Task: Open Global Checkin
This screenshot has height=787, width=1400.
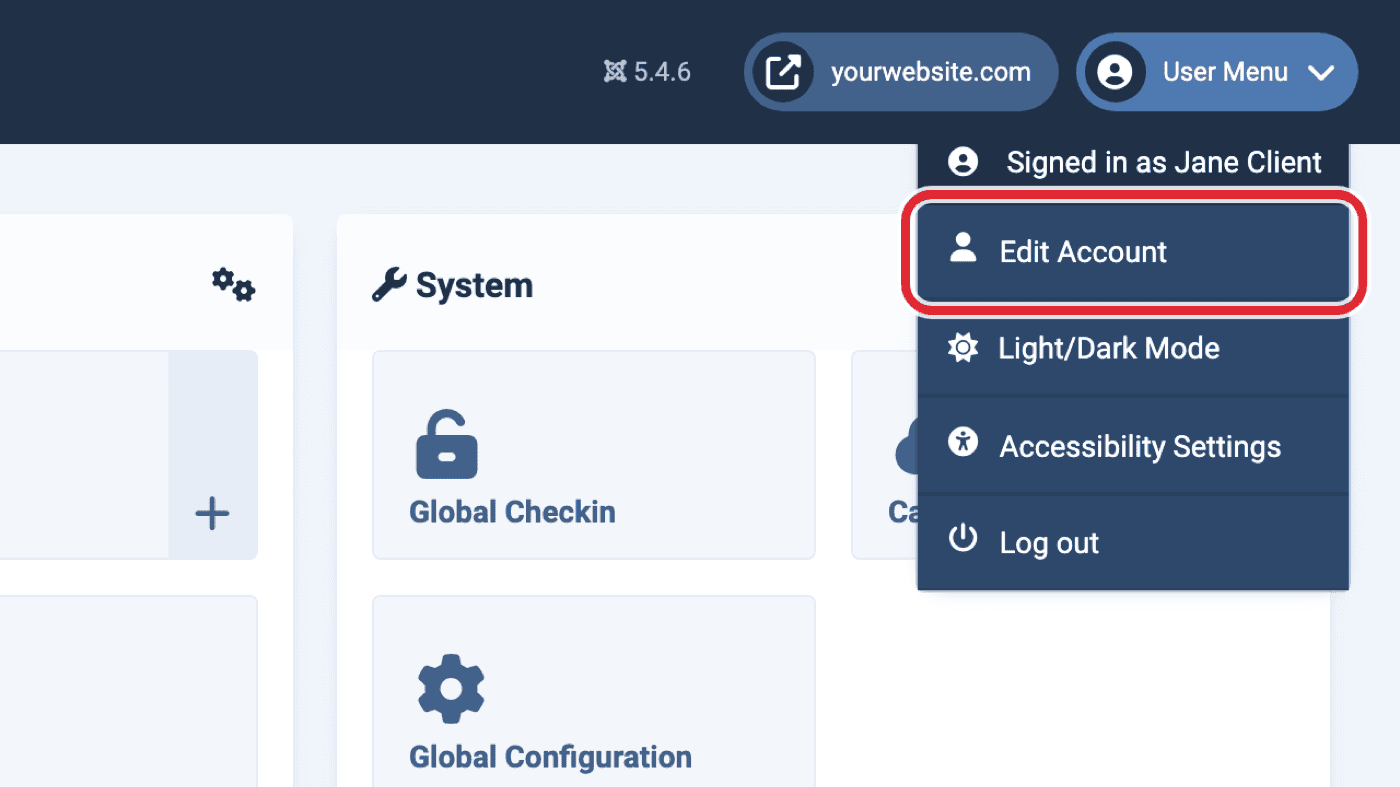Action: pyautogui.click(x=594, y=455)
